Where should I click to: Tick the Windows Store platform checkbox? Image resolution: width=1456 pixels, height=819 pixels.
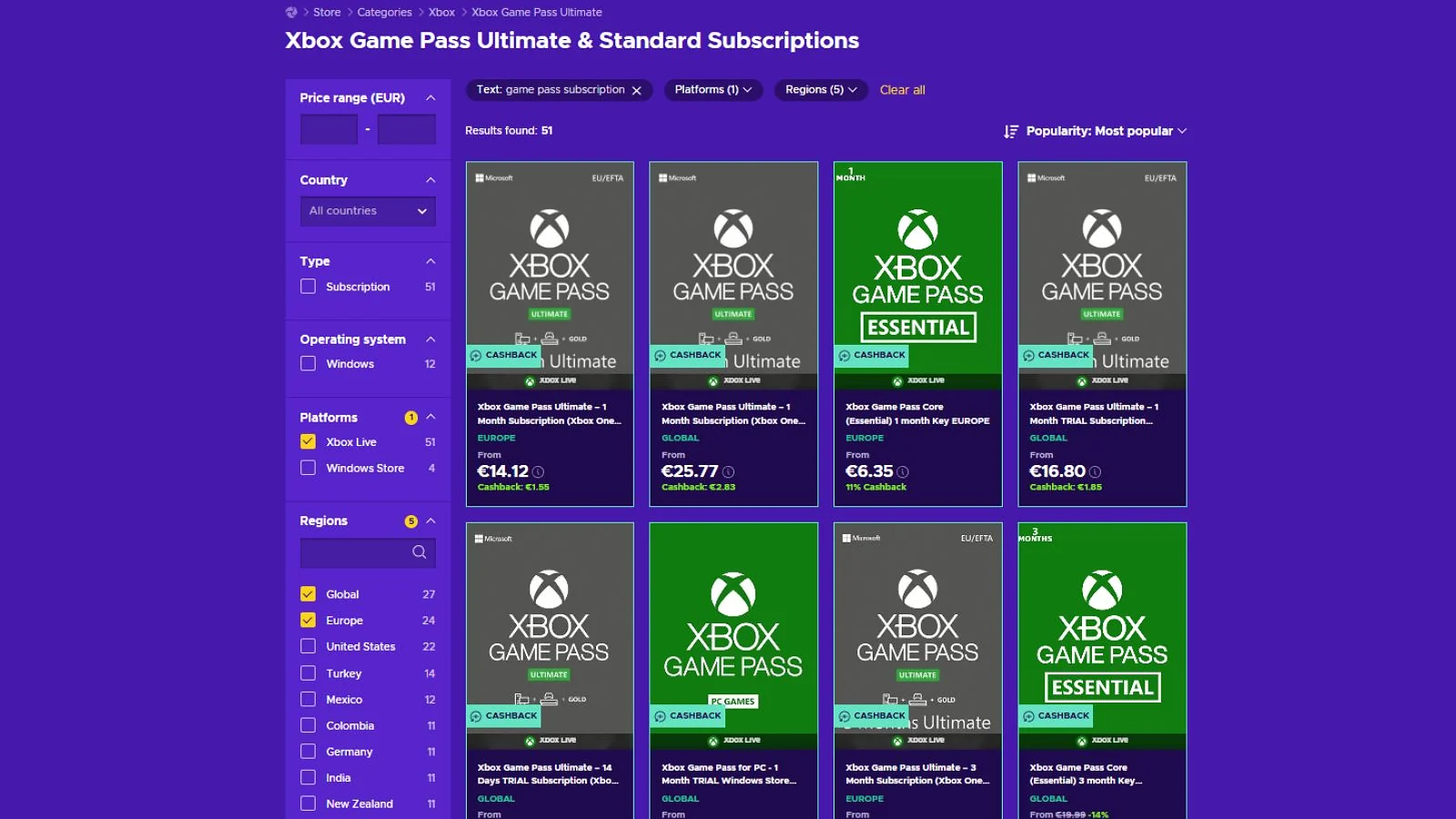tap(308, 468)
